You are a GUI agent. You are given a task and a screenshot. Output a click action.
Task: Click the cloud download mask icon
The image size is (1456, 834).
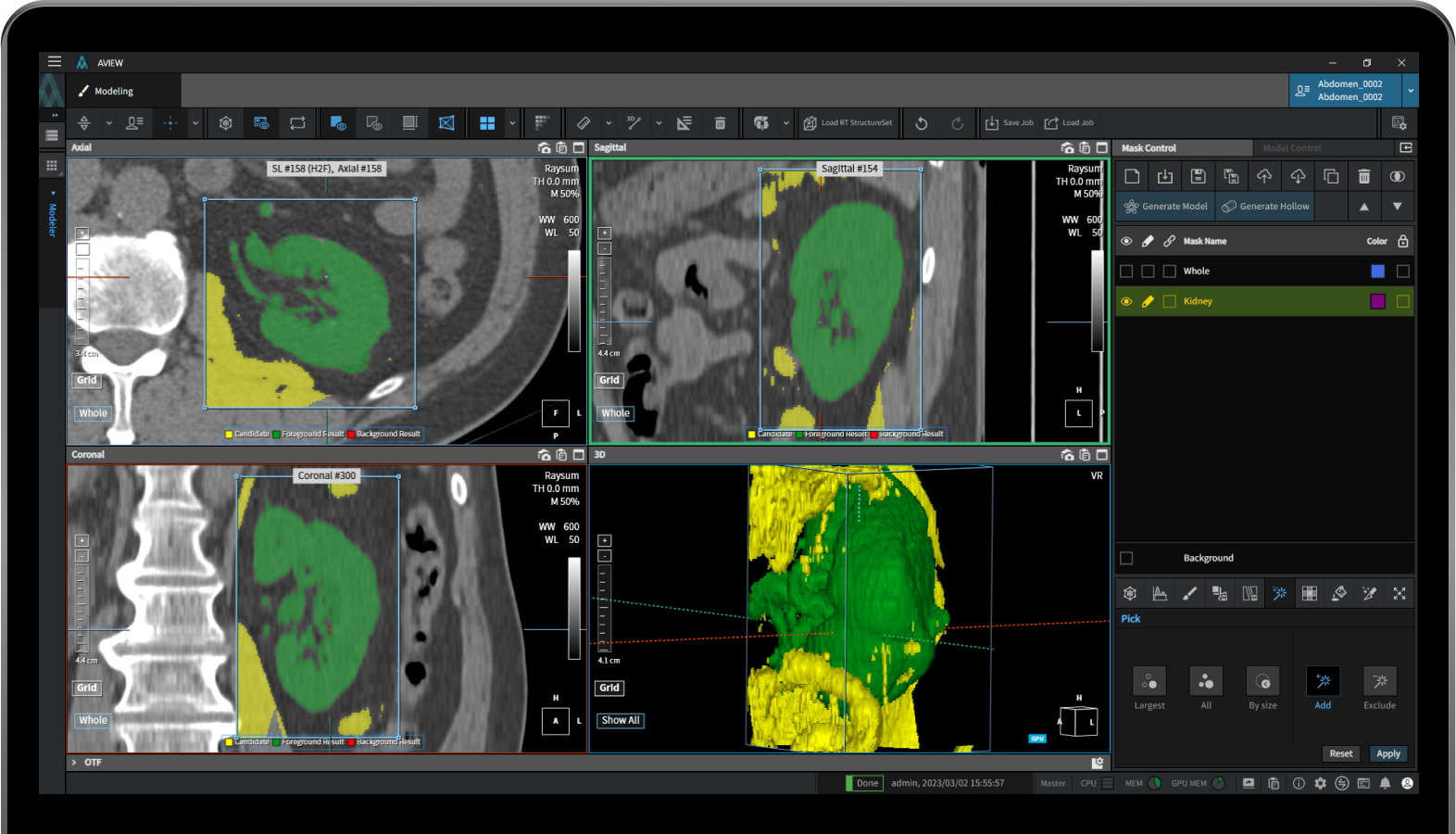tap(1298, 176)
